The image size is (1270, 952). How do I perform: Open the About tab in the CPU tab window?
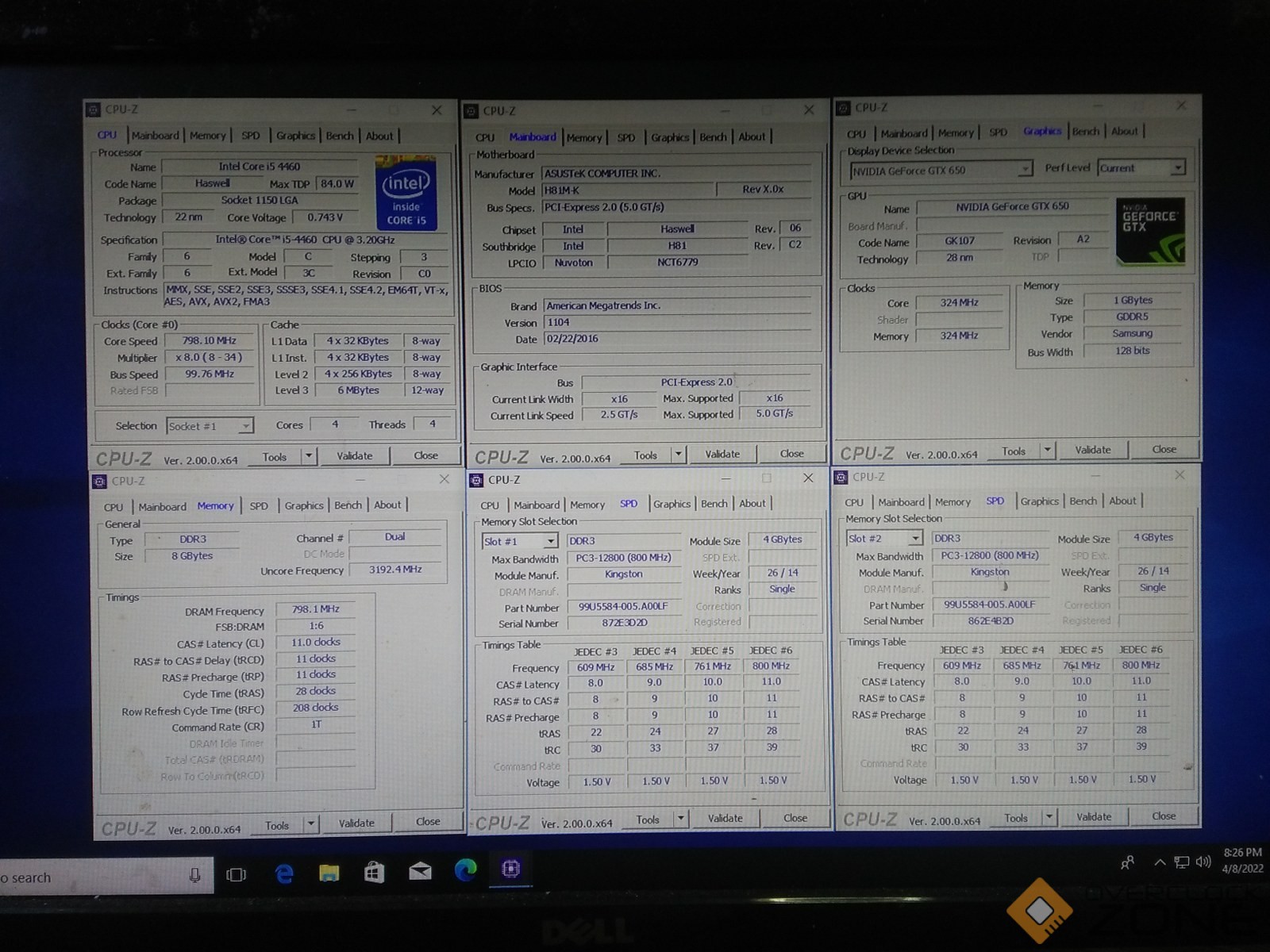(379, 136)
